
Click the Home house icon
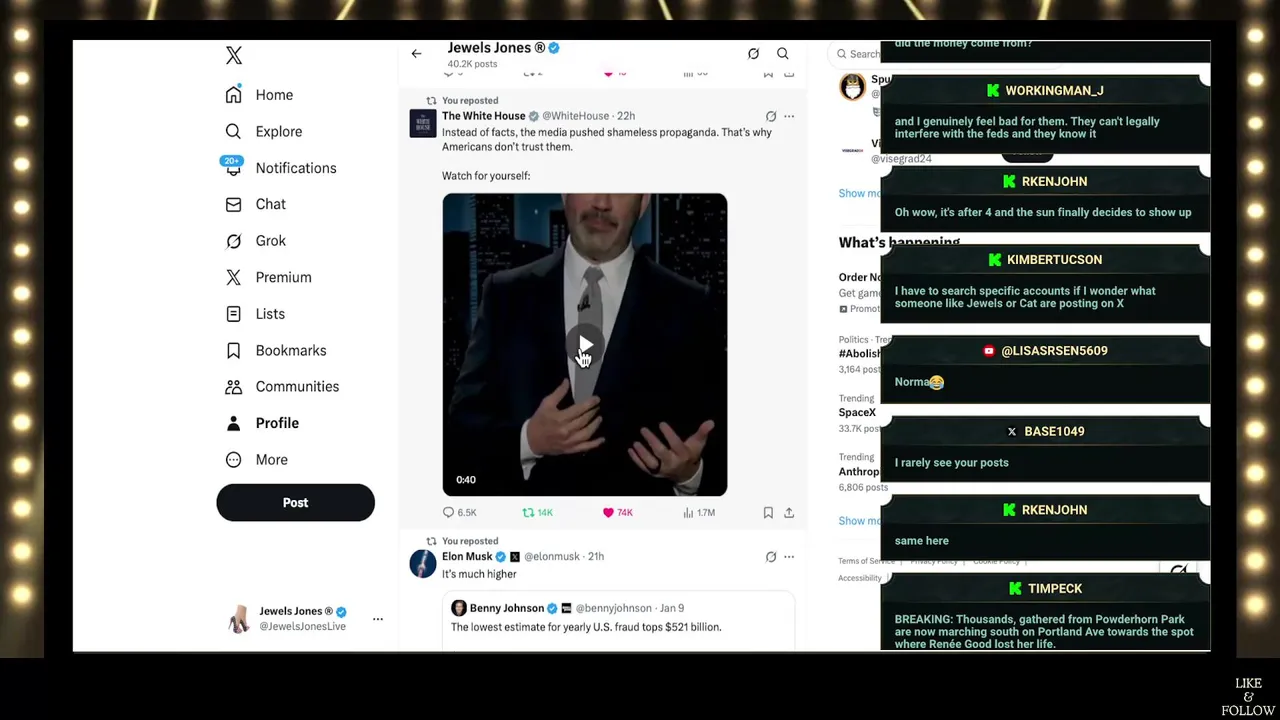[x=233, y=95]
